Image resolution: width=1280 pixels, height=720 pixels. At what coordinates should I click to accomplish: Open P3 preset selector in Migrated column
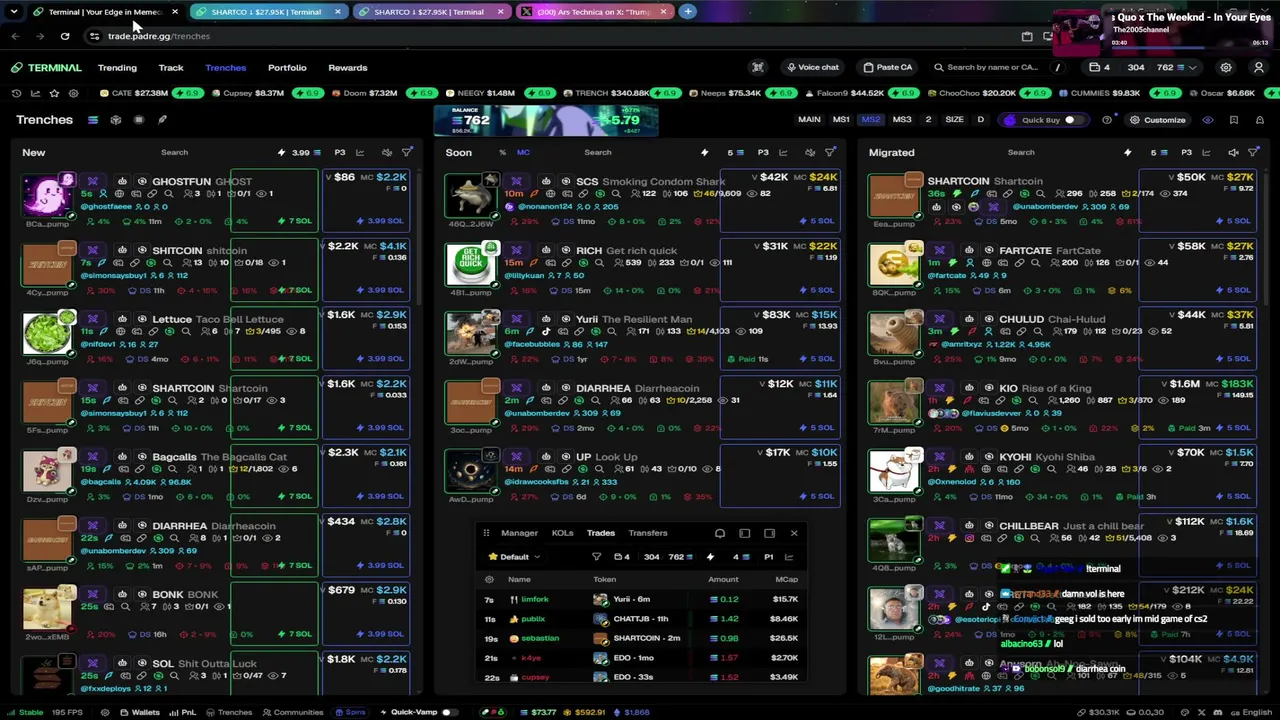pyautogui.click(x=1186, y=153)
